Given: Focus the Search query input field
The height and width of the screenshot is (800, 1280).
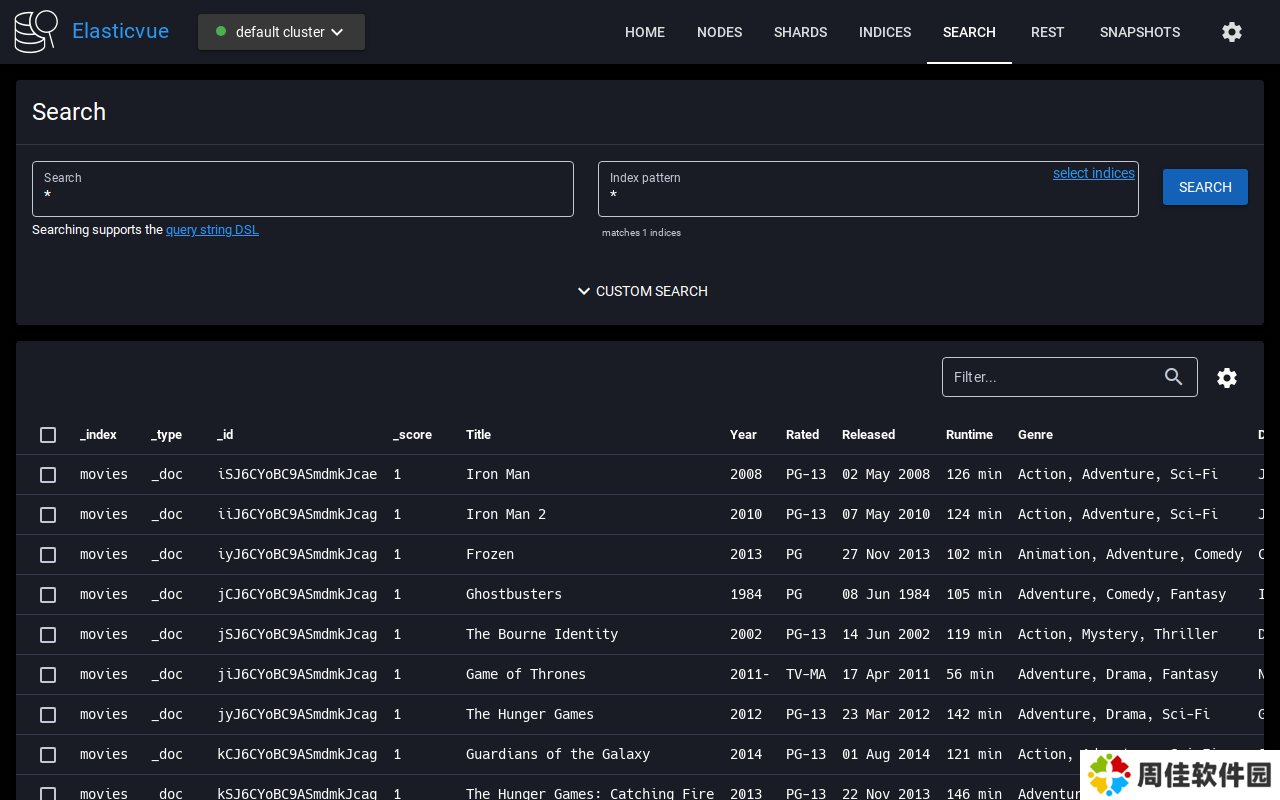Looking at the screenshot, I should point(302,196).
